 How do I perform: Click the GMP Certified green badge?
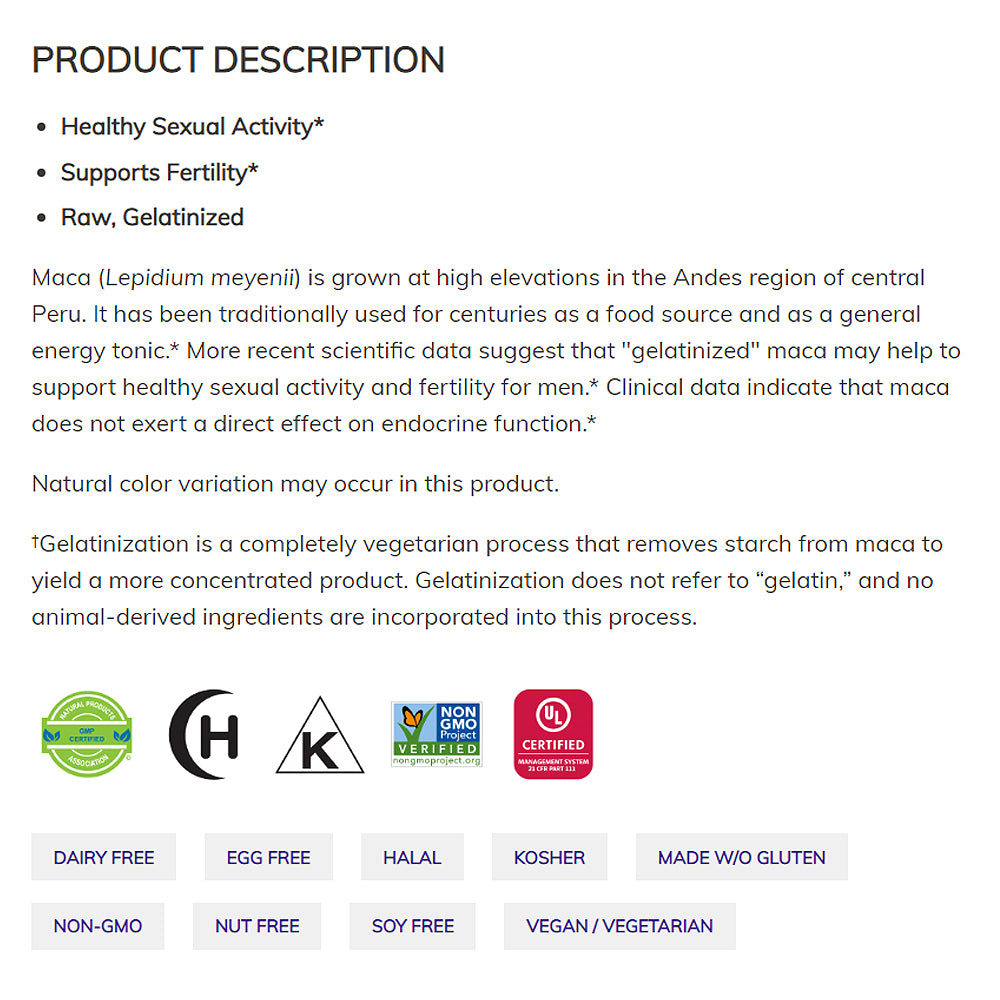click(87, 734)
